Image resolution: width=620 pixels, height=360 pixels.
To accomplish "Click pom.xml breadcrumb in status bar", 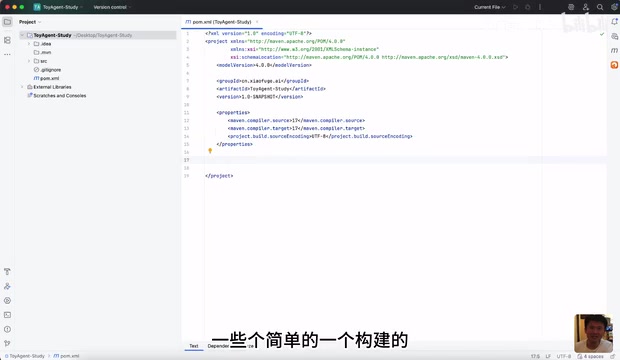I will [66, 356].
